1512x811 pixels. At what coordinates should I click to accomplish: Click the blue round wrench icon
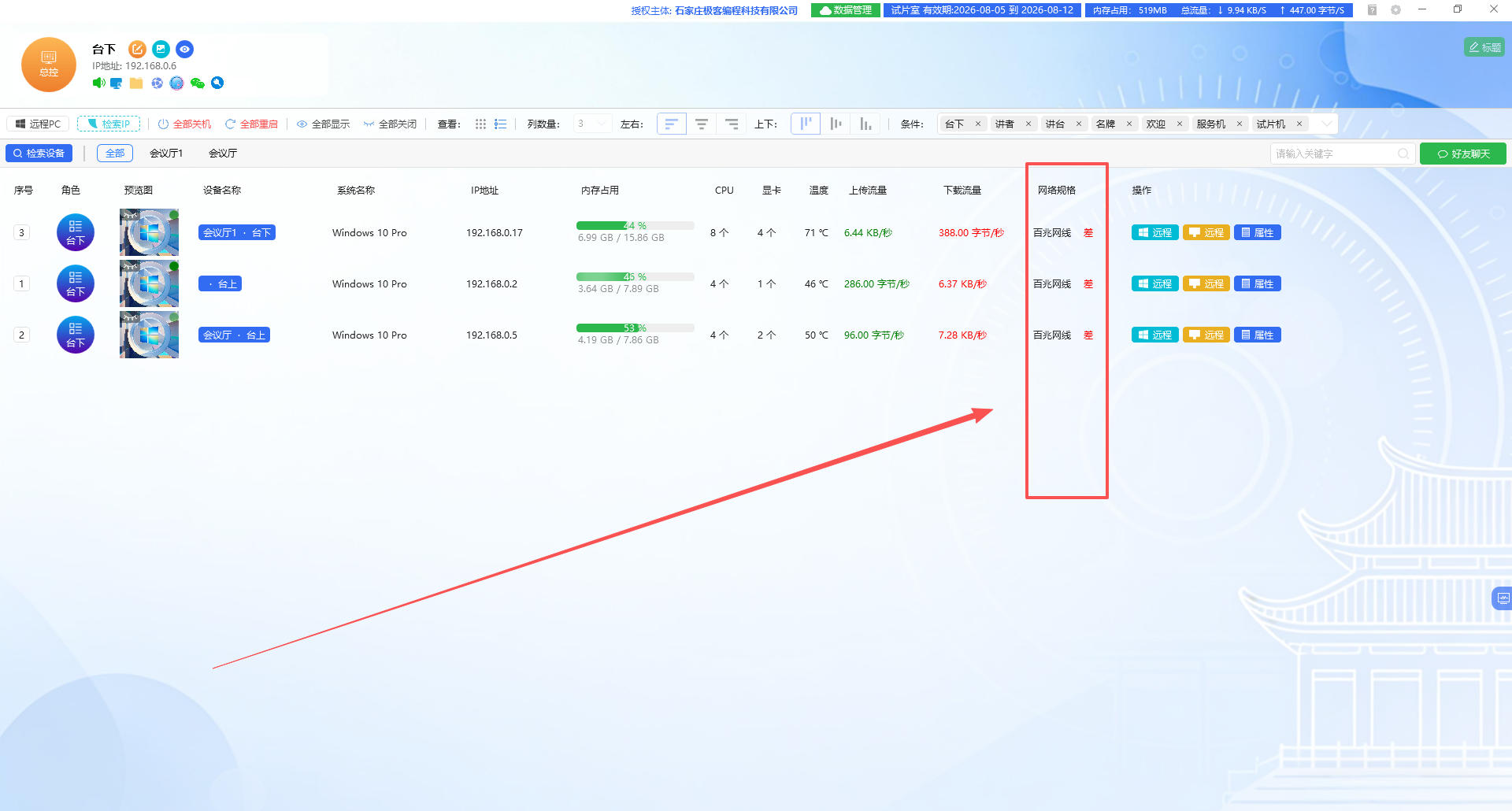pyautogui.click(x=217, y=83)
